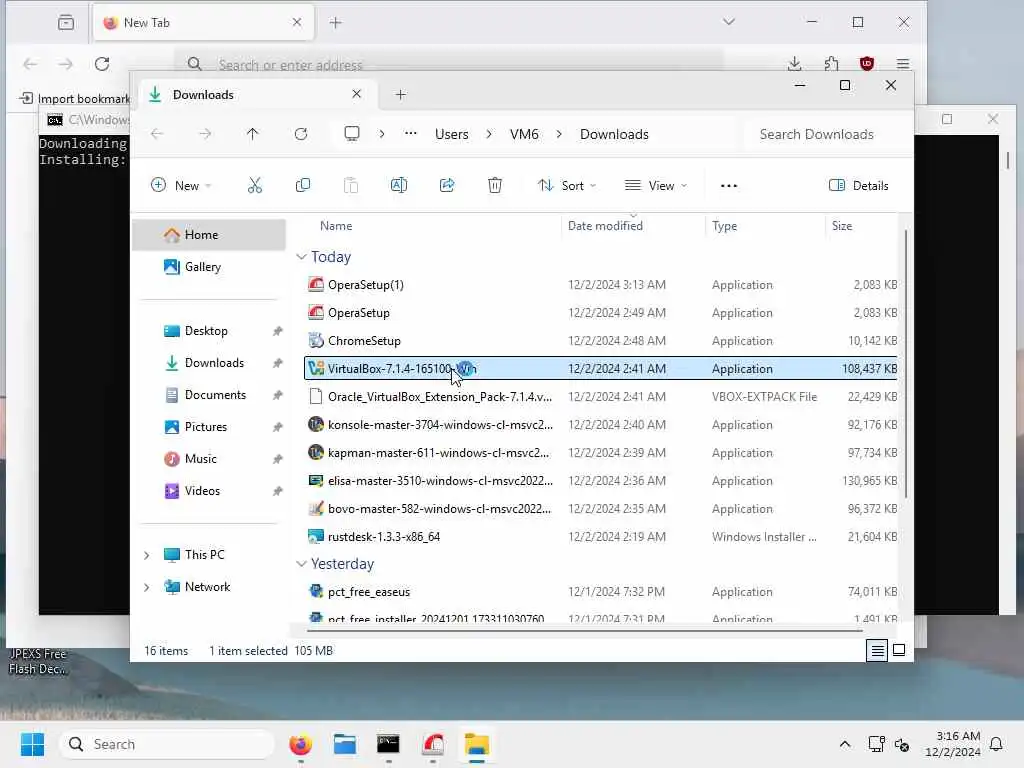Image resolution: width=1024 pixels, height=768 pixels.
Task: Select the pct_free_easeus file
Action: pyautogui.click(x=601, y=592)
